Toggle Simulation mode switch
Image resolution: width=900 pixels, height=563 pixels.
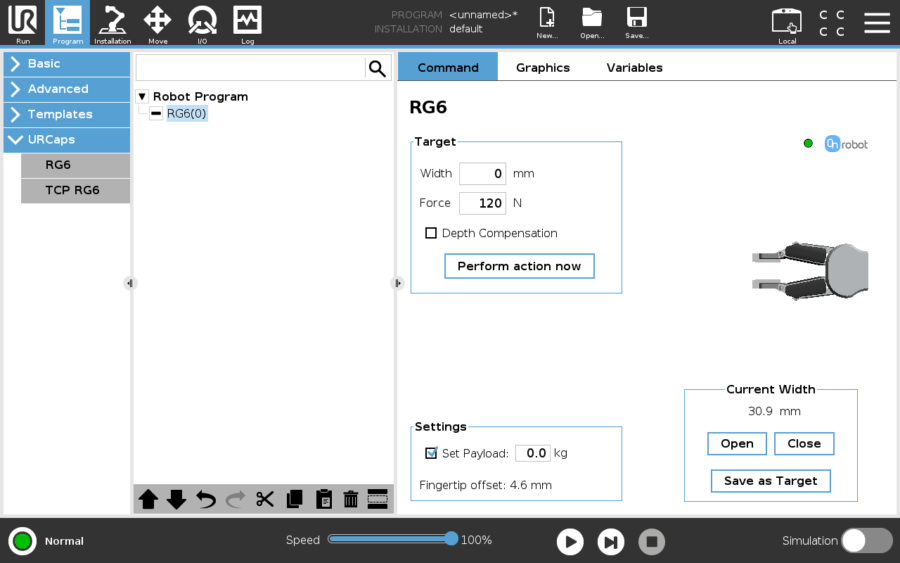click(866, 541)
